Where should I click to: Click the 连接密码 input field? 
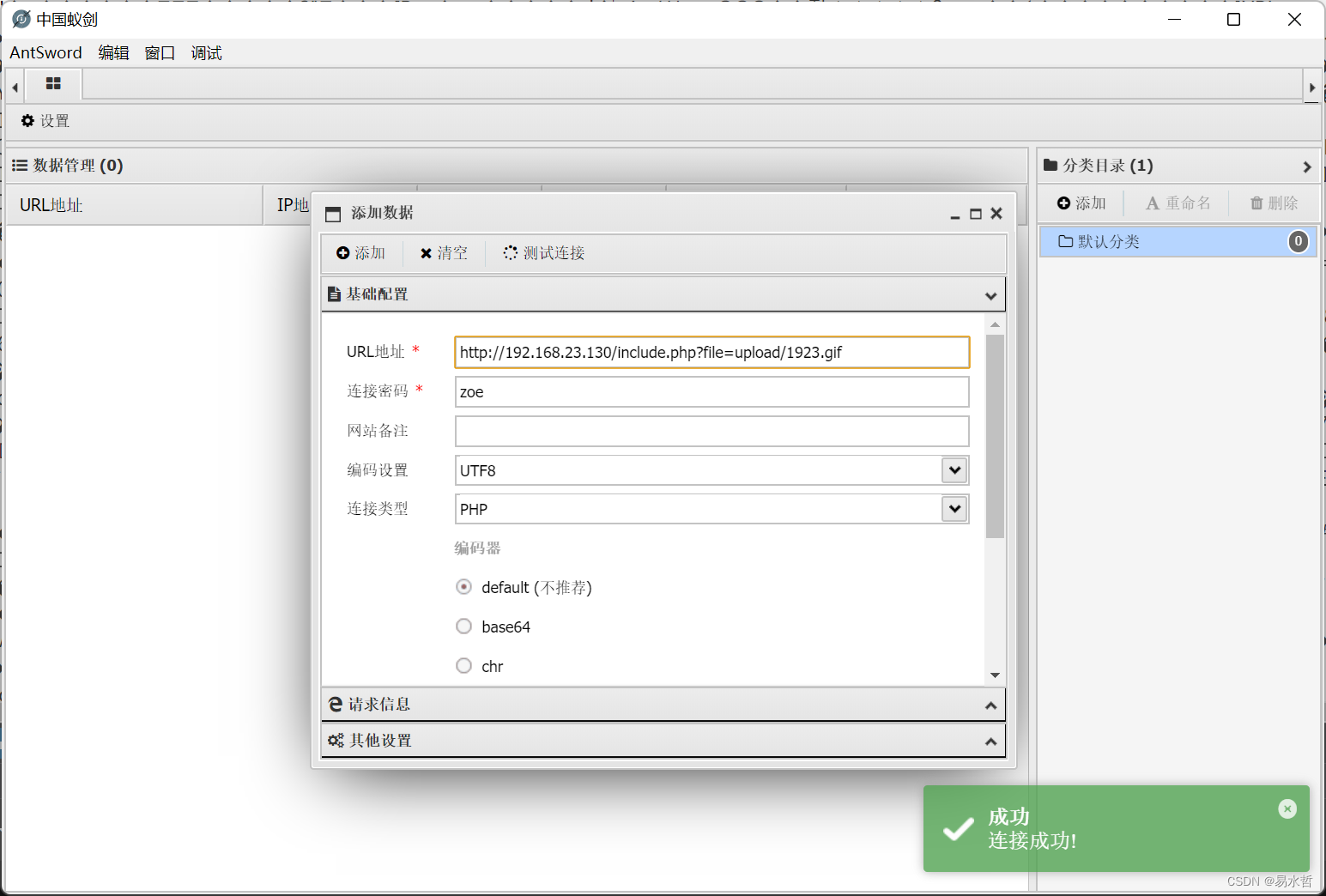coord(712,391)
